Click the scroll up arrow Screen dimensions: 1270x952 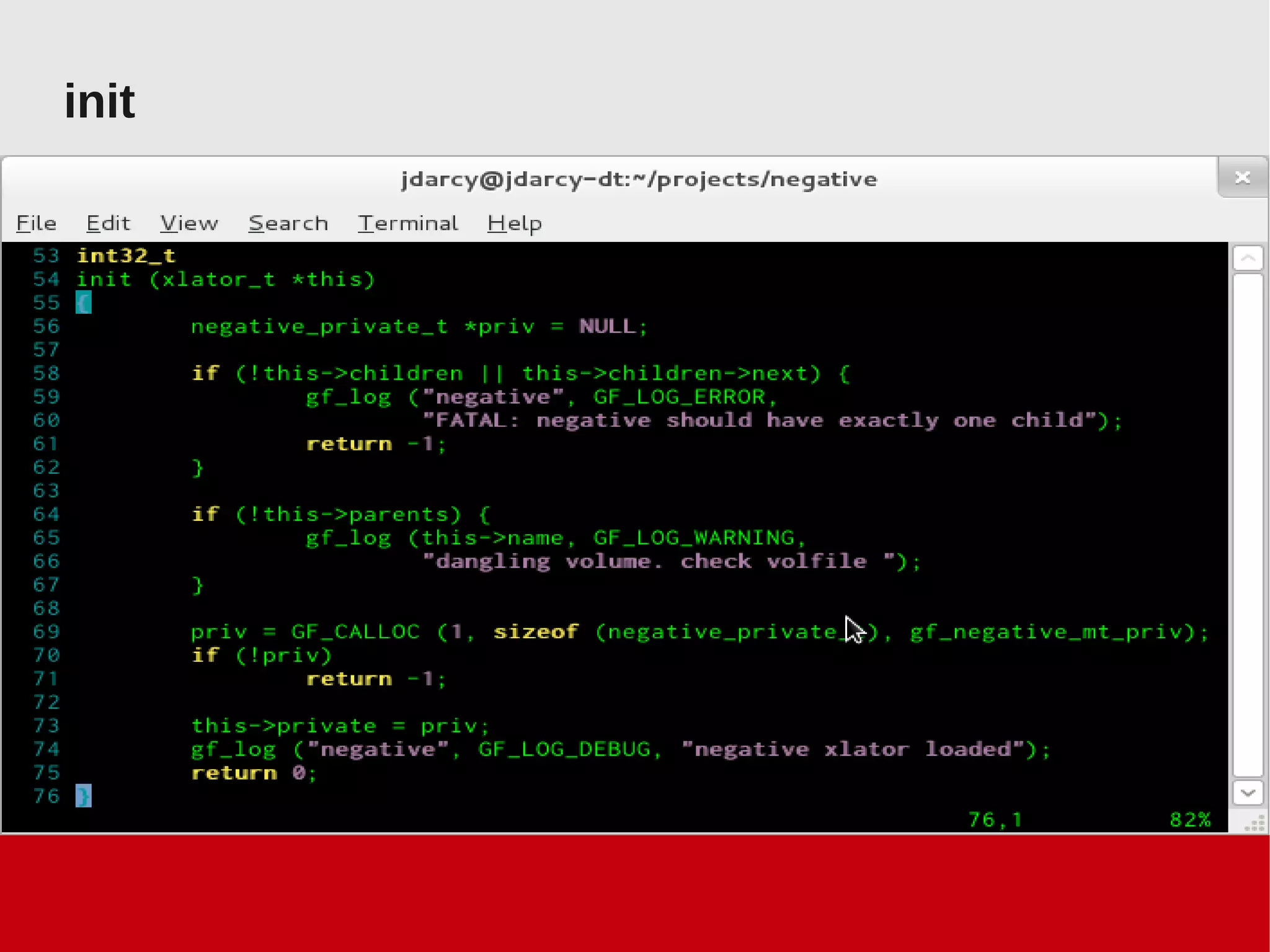1248,257
